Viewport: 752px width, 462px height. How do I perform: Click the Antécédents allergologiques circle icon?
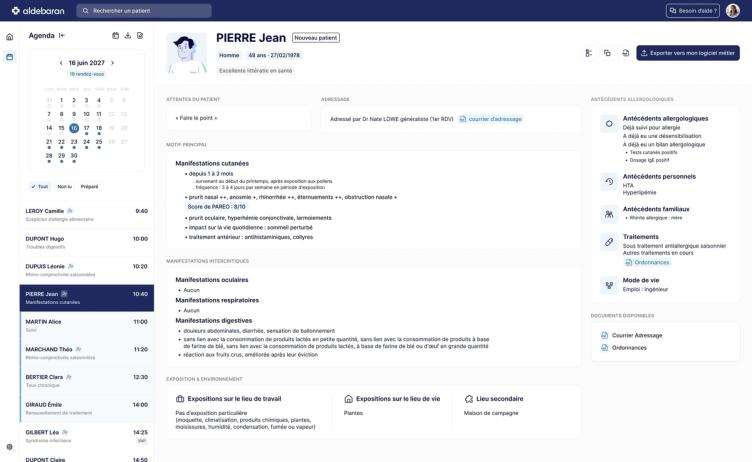(x=609, y=124)
